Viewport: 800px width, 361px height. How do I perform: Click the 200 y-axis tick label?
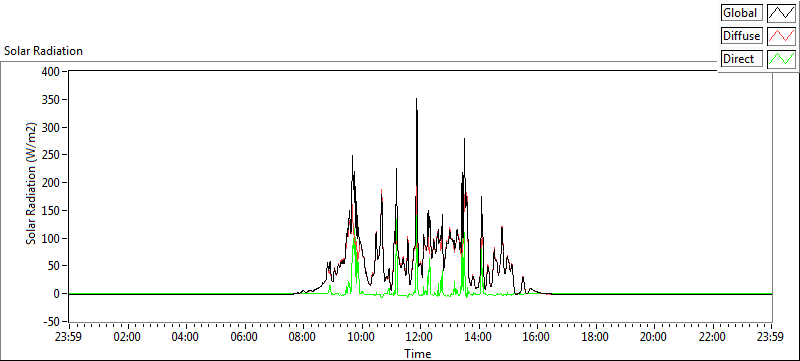51,183
